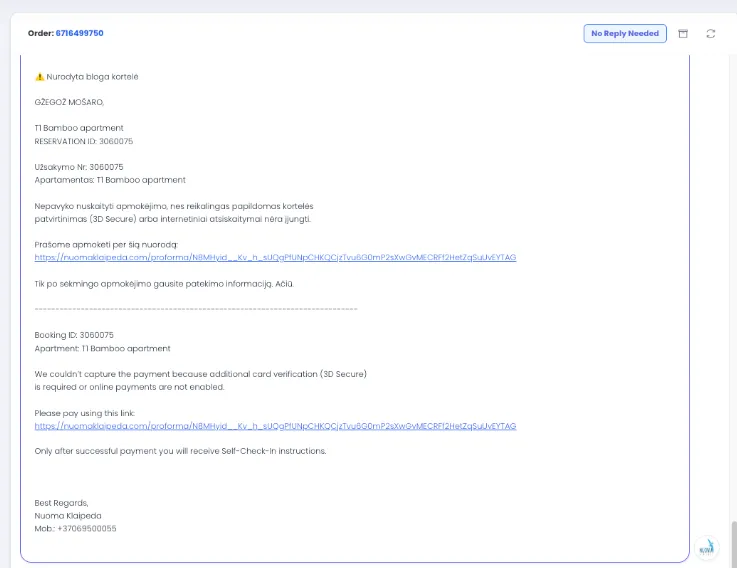Open the floating assistant logo icon
This screenshot has height=568, width=737.
pos(706,548)
